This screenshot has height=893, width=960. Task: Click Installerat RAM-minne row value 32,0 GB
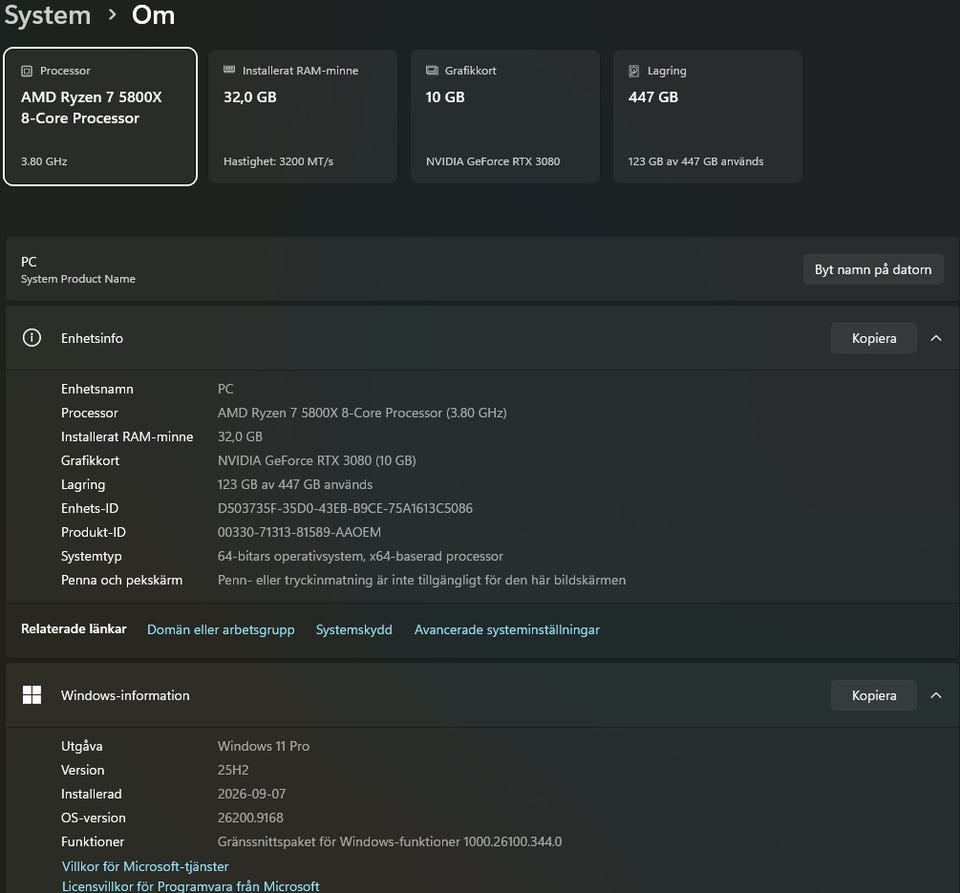[x=240, y=436]
